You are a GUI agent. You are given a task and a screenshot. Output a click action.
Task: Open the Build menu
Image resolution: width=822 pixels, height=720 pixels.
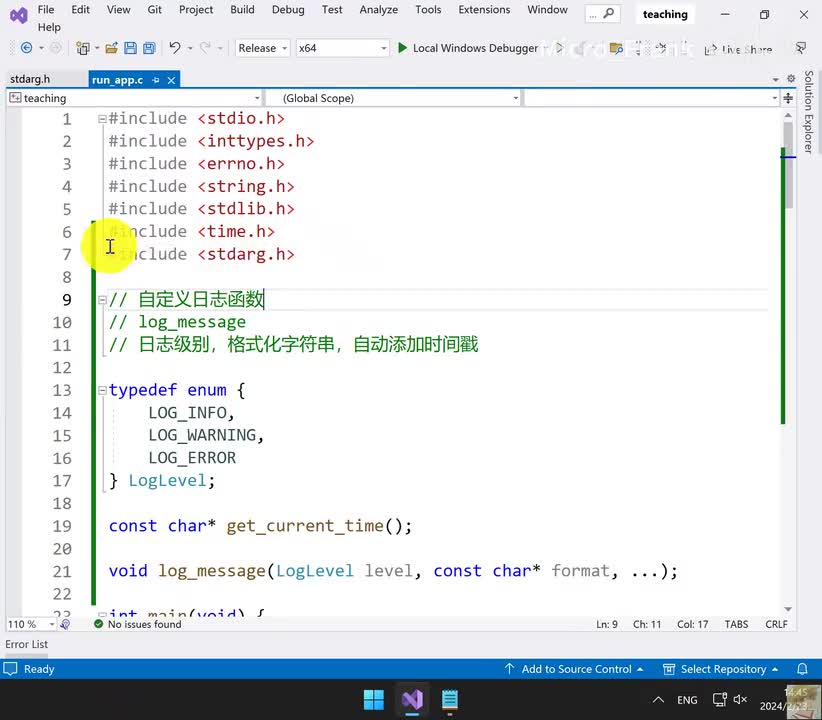[242, 9]
